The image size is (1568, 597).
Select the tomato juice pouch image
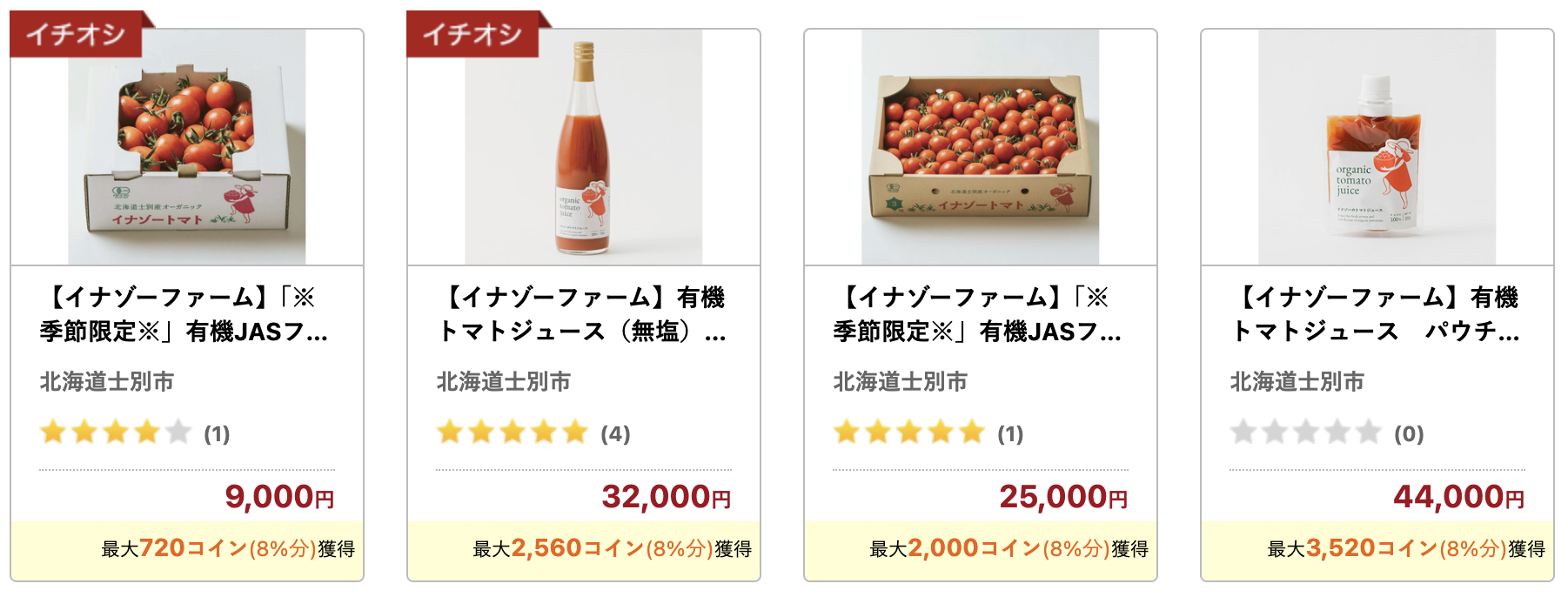pyautogui.click(x=1377, y=147)
